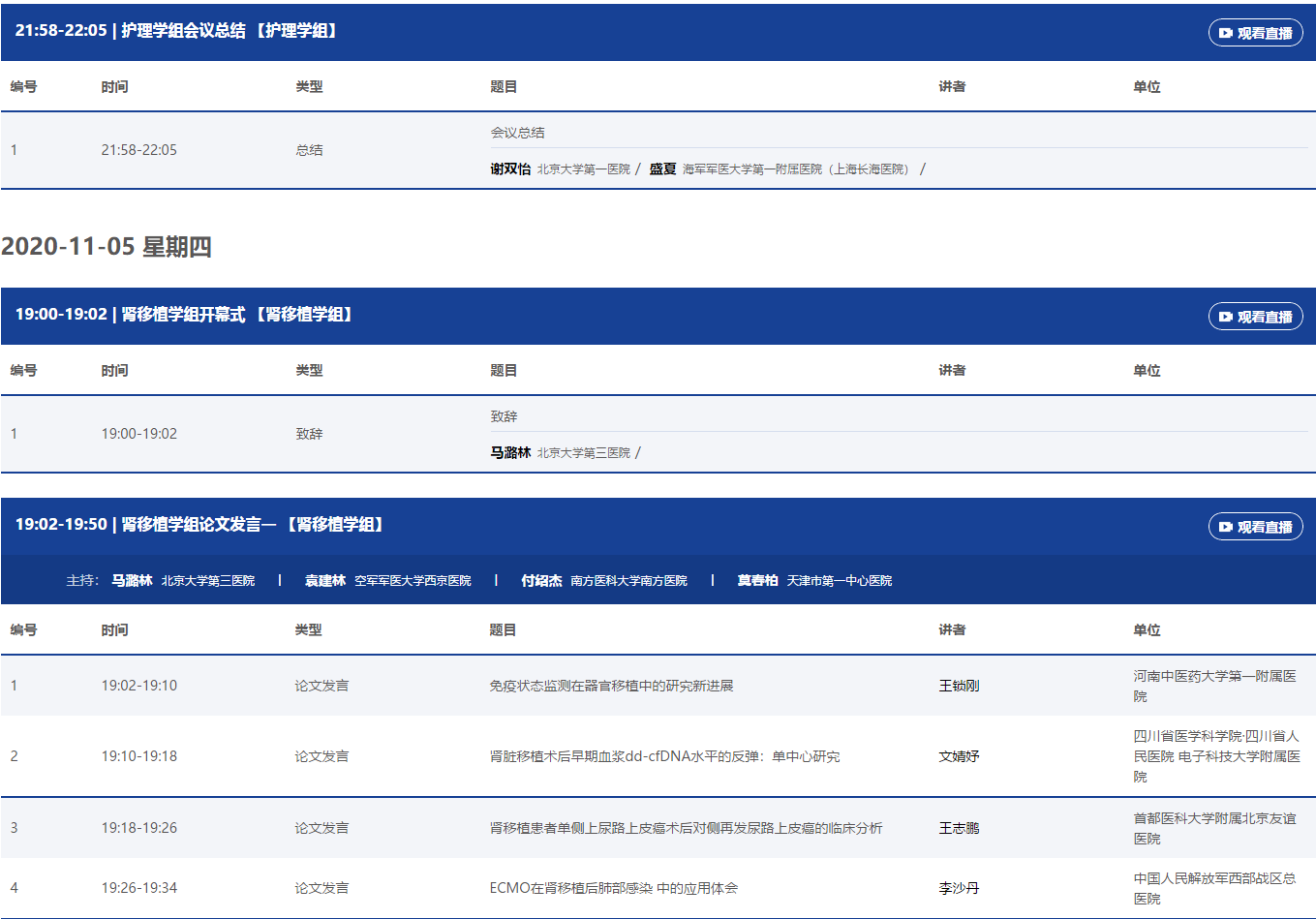Open paper on dd-cfDNA水平的反弹 study
This screenshot has width=1316, height=919.
tap(664, 756)
